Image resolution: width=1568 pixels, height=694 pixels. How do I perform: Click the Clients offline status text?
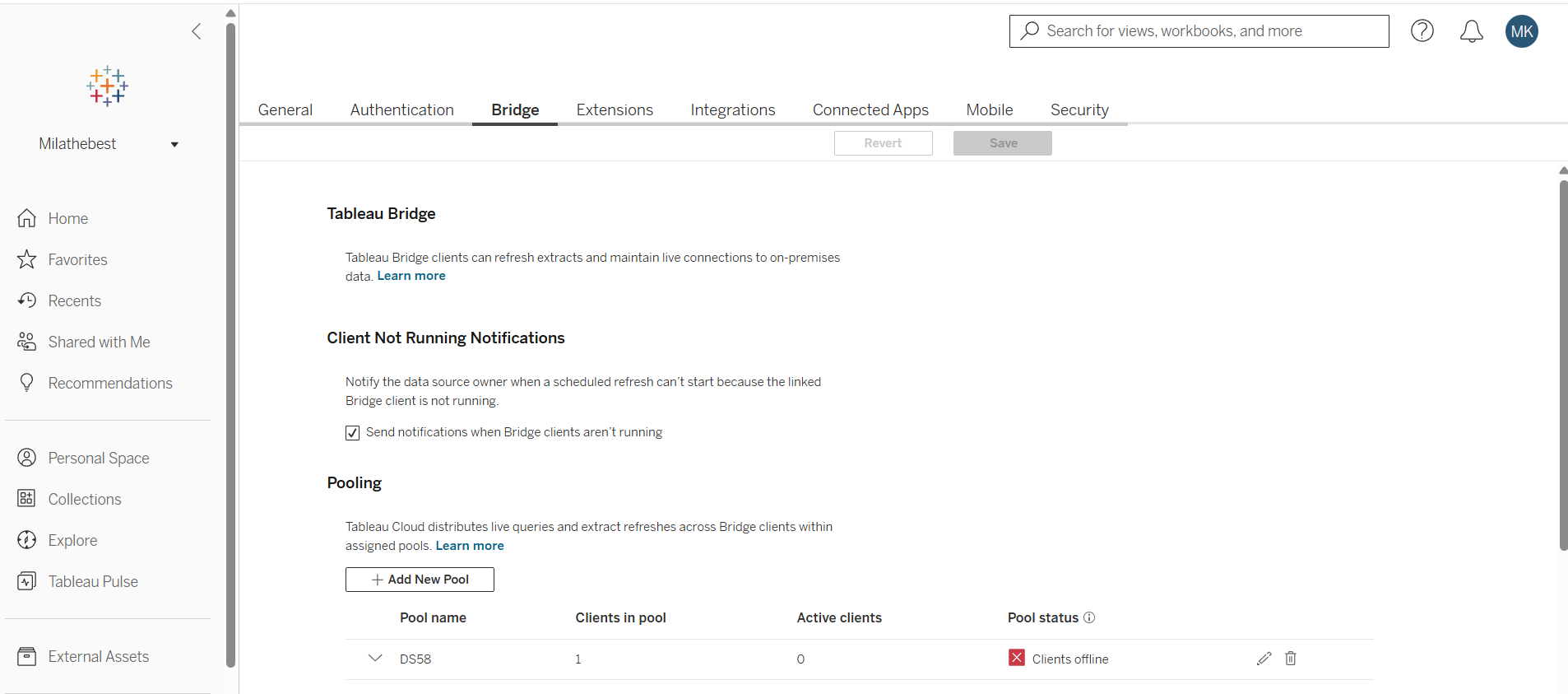coord(1070,659)
